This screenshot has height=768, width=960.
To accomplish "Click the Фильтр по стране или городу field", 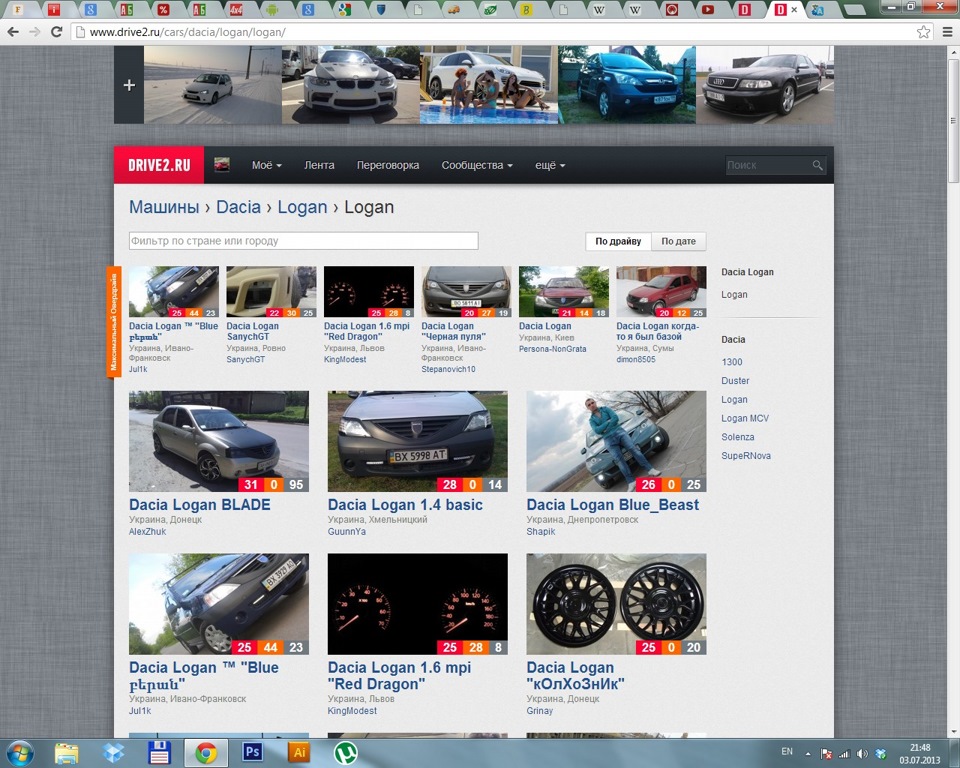I will pos(303,241).
